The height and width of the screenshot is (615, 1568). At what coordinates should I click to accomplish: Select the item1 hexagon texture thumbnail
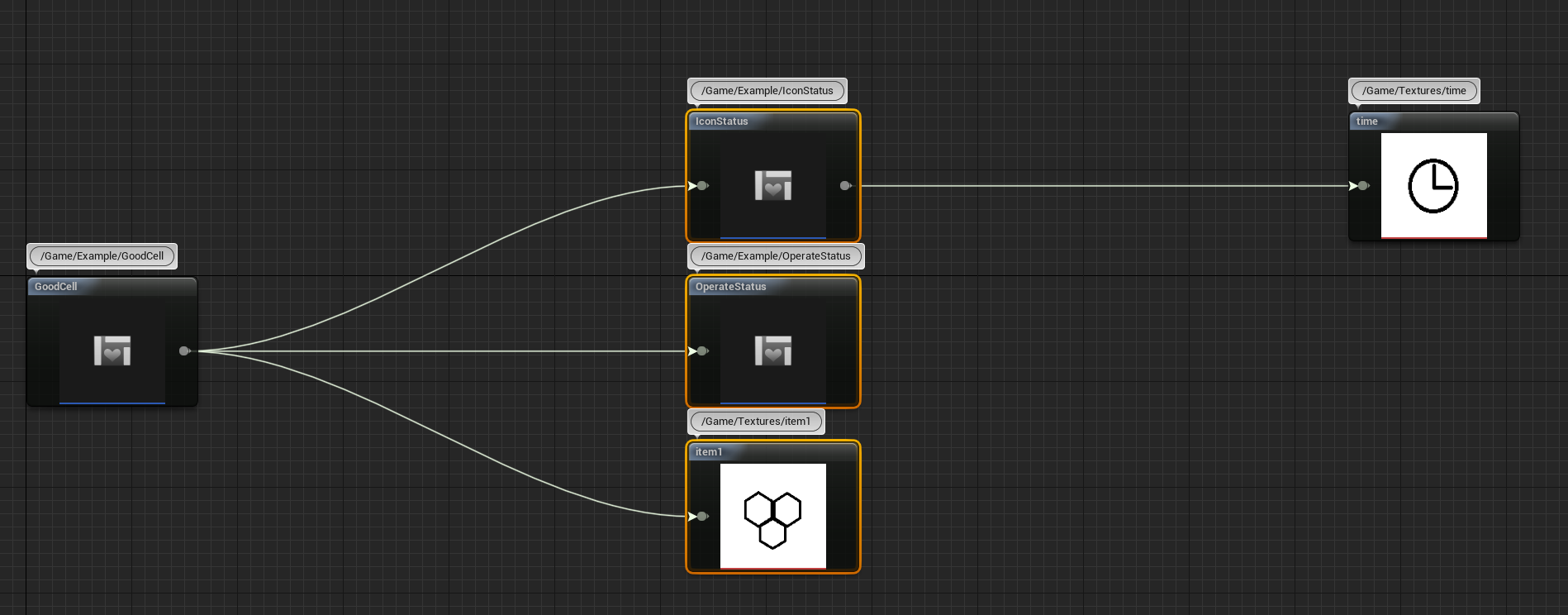click(773, 516)
